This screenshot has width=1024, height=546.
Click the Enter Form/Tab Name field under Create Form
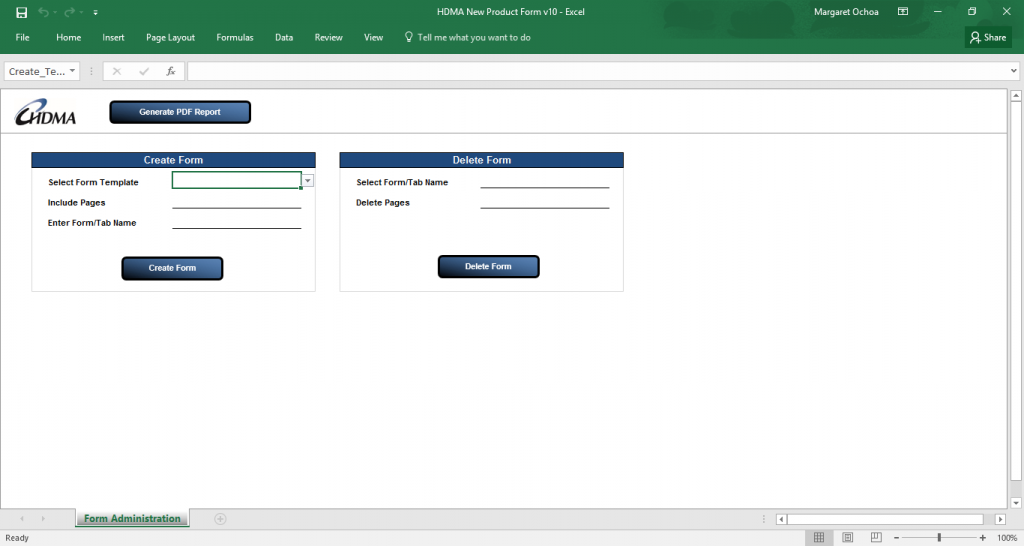point(236,221)
